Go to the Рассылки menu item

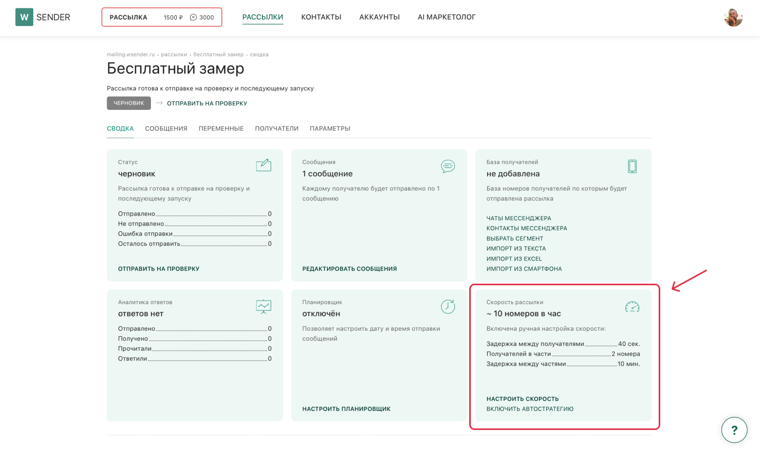click(x=263, y=17)
